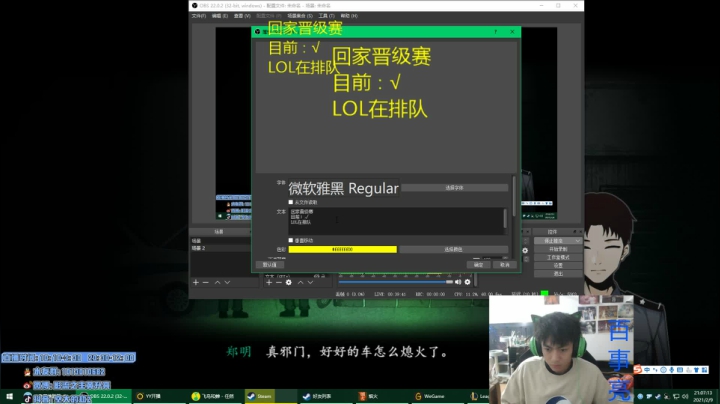720x404 pixels.
Task: Click 开始录制 to start recording
Action: [558, 249]
